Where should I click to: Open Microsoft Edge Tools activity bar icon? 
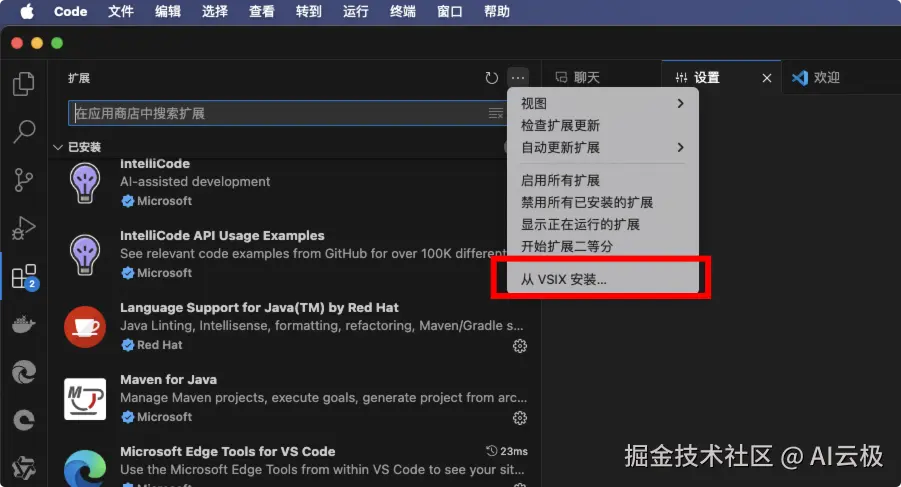pos(24,373)
